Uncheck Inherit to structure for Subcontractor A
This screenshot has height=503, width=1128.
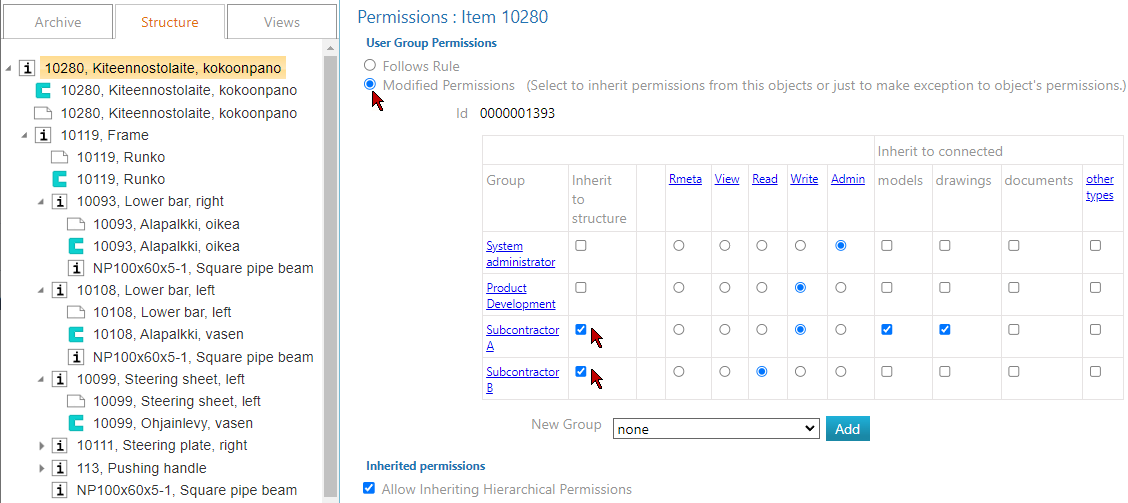[581, 329]
